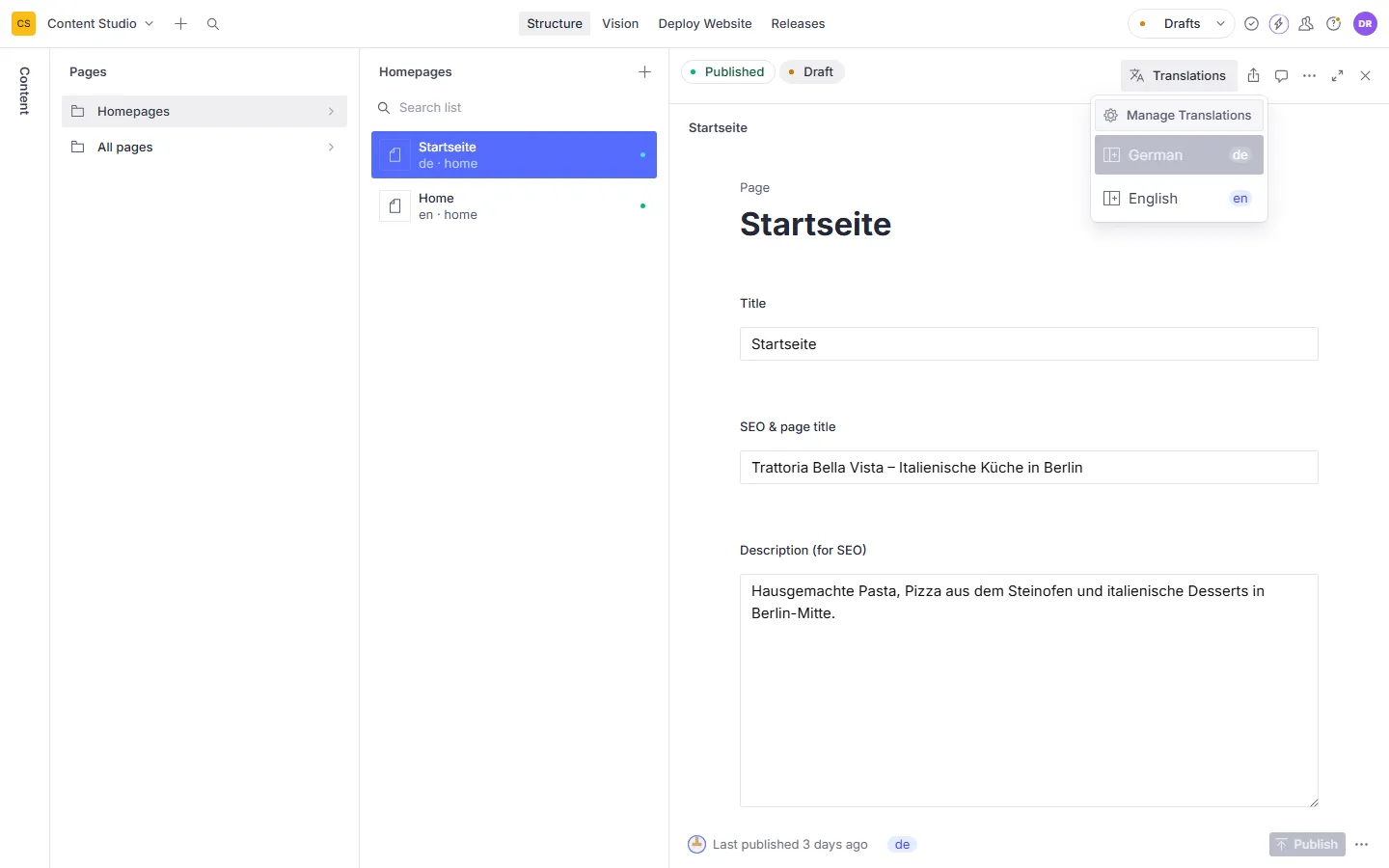Click the Description for SEO textarea
The height and width of the screenshot is (868, 1389).
[x=1029, y=691]
